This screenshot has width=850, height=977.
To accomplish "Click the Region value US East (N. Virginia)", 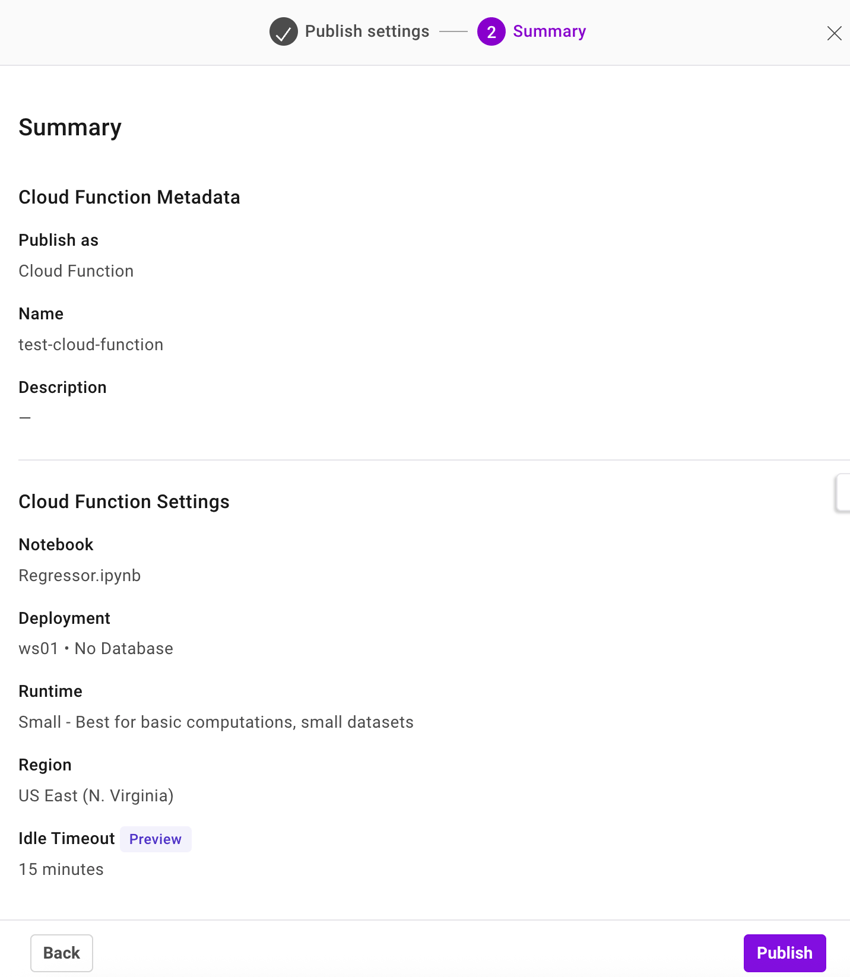I will (x=97, y=795).
